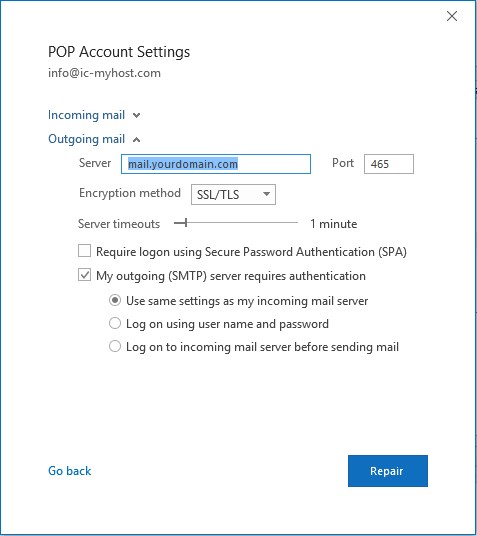Viewport: 477px width, 536px height.
Task: Expand the Incoming mail chevron arrow
Action: (x=136, y=116)
